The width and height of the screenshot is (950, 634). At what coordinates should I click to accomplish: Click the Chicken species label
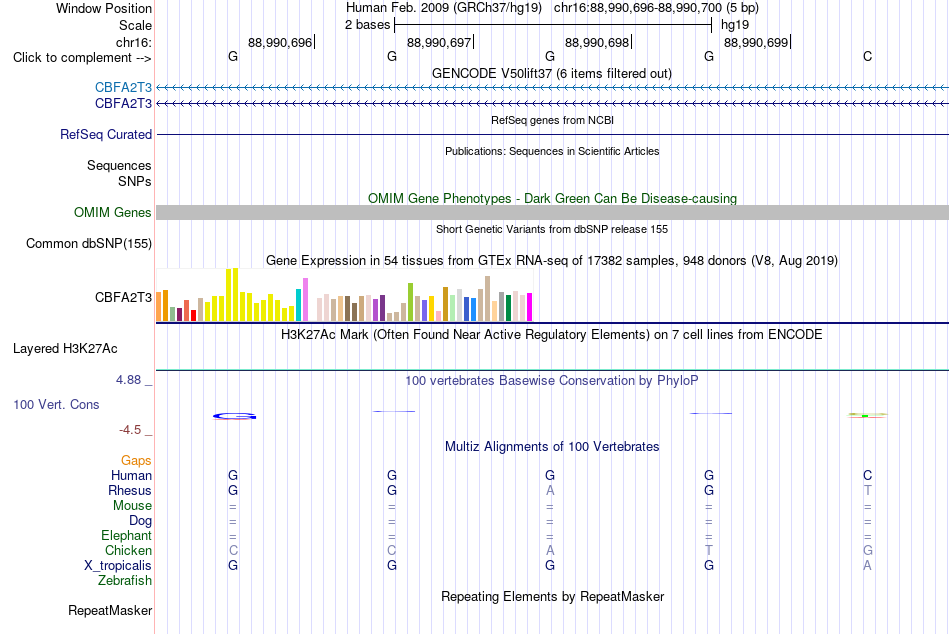coord(128,550)
